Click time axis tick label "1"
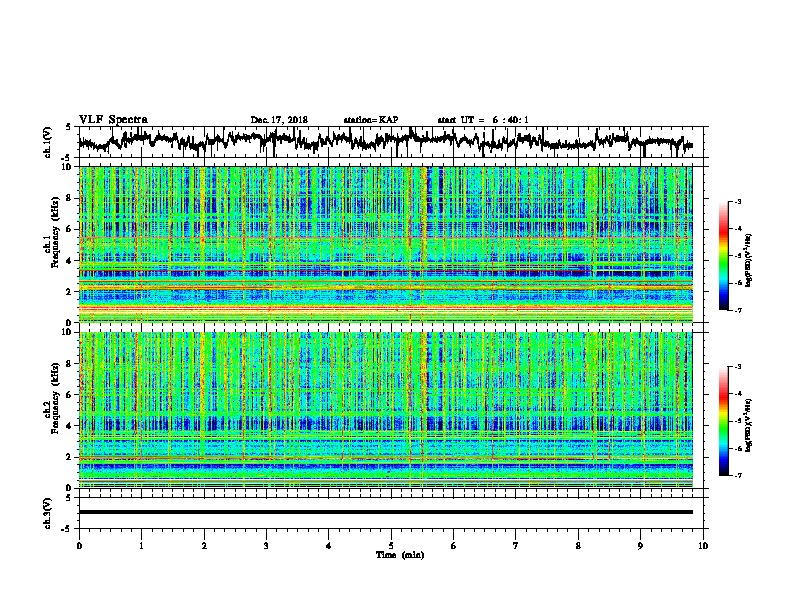Image resolution: width=792 pixels, height=612 pixels. click(x=142, y=546)
